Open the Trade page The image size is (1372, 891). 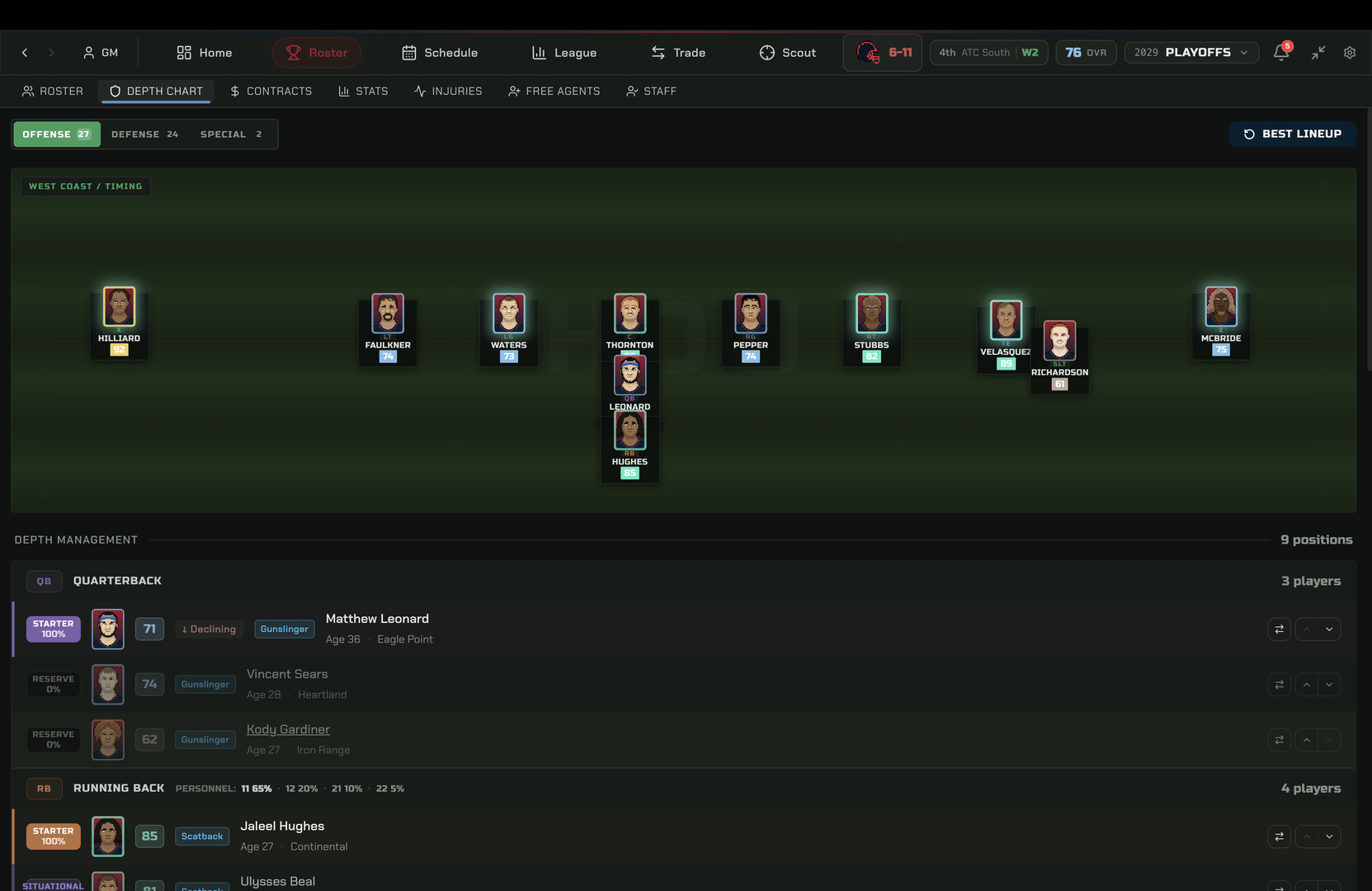pos(678,53)
